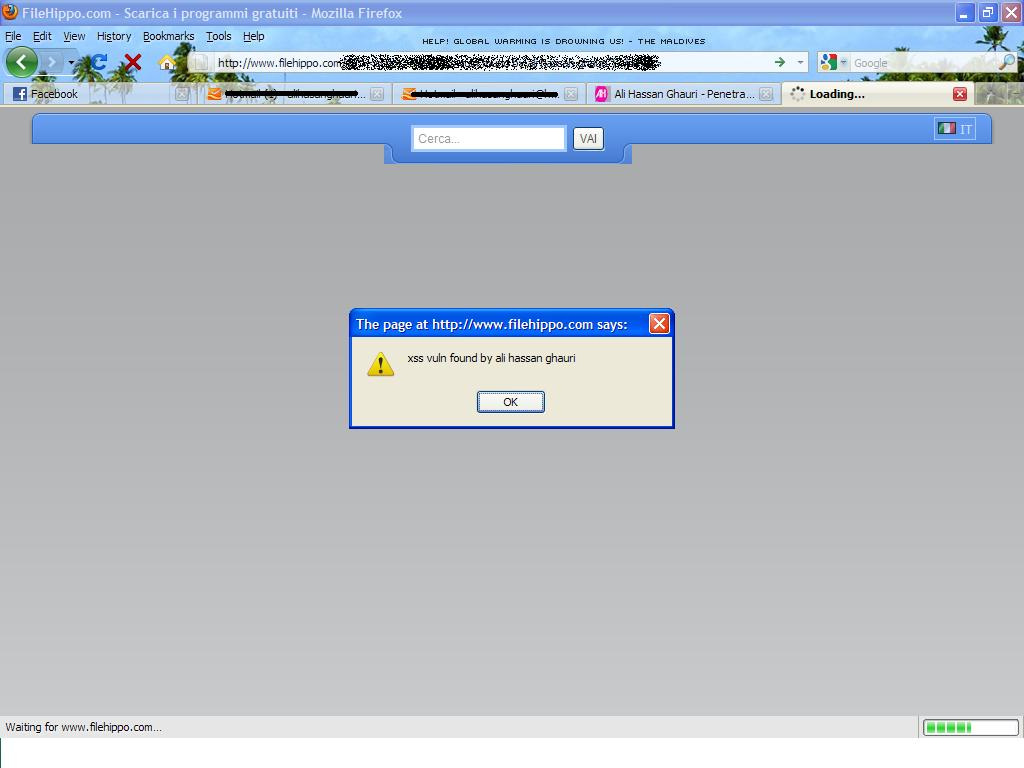Image resolution: width=1024 pixels, height=768 pixels.
Task: Switch to the first Hotmail tab
Action: (x=295, y=94)
